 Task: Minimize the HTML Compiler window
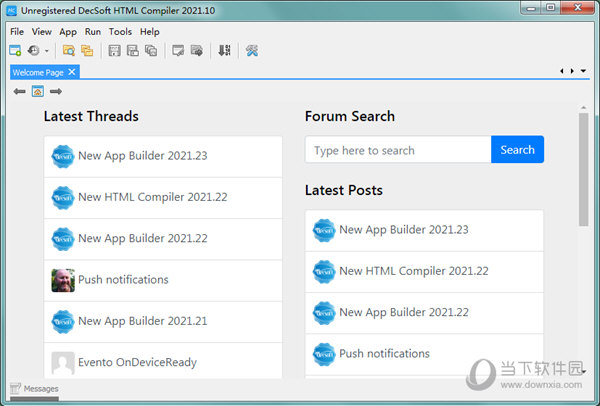coord(531,8)
